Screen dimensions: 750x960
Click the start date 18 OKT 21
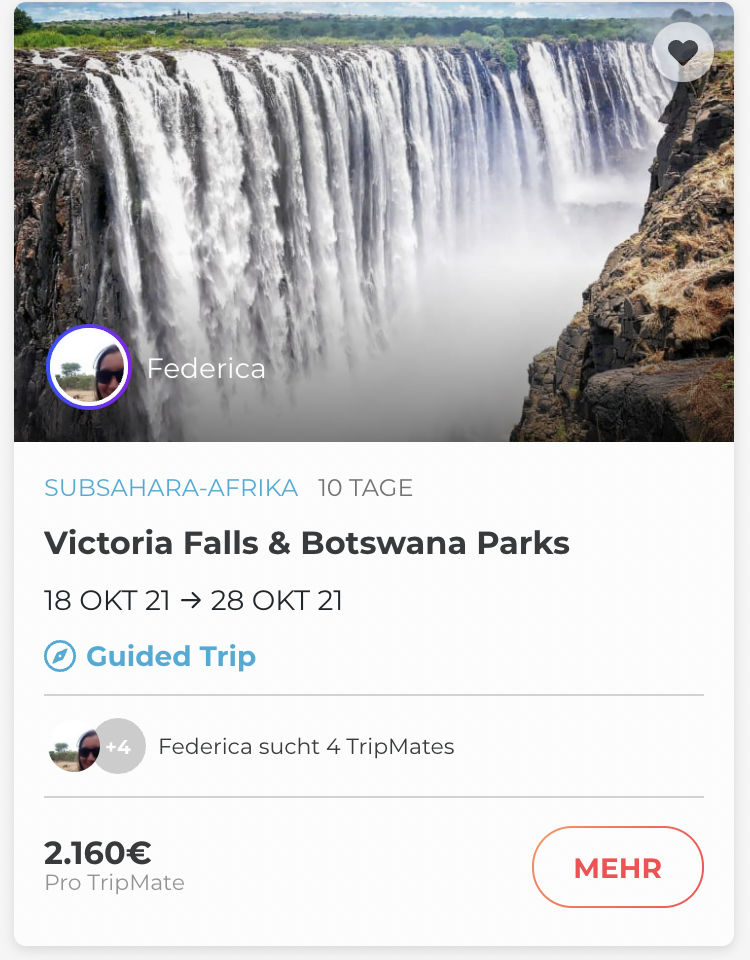107,601
